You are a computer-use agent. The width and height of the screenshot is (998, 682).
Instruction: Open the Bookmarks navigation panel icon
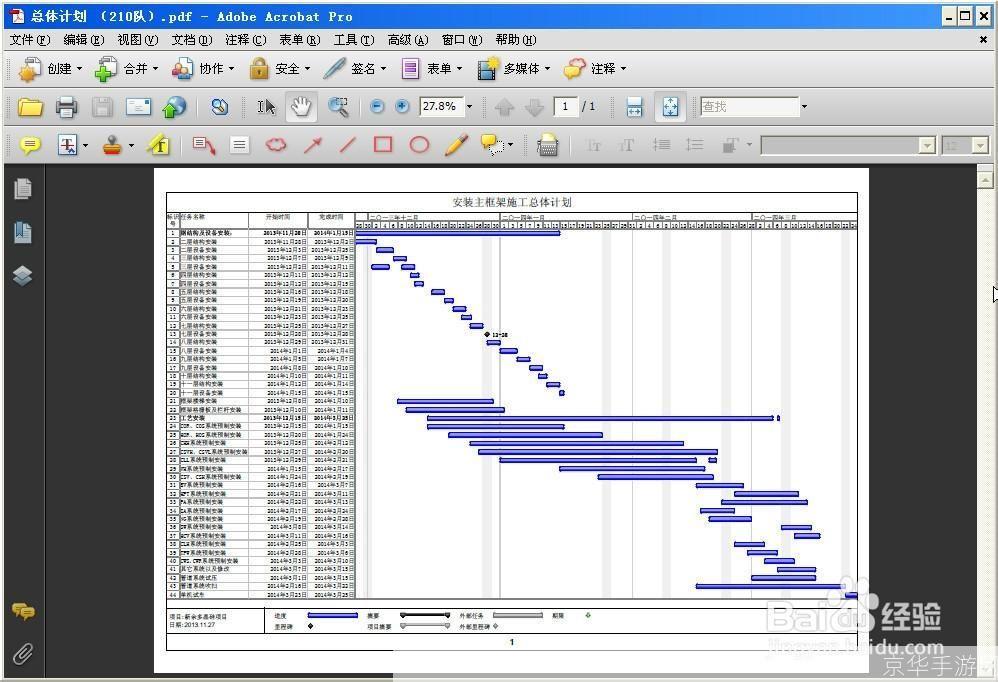[x=23, y=232]
